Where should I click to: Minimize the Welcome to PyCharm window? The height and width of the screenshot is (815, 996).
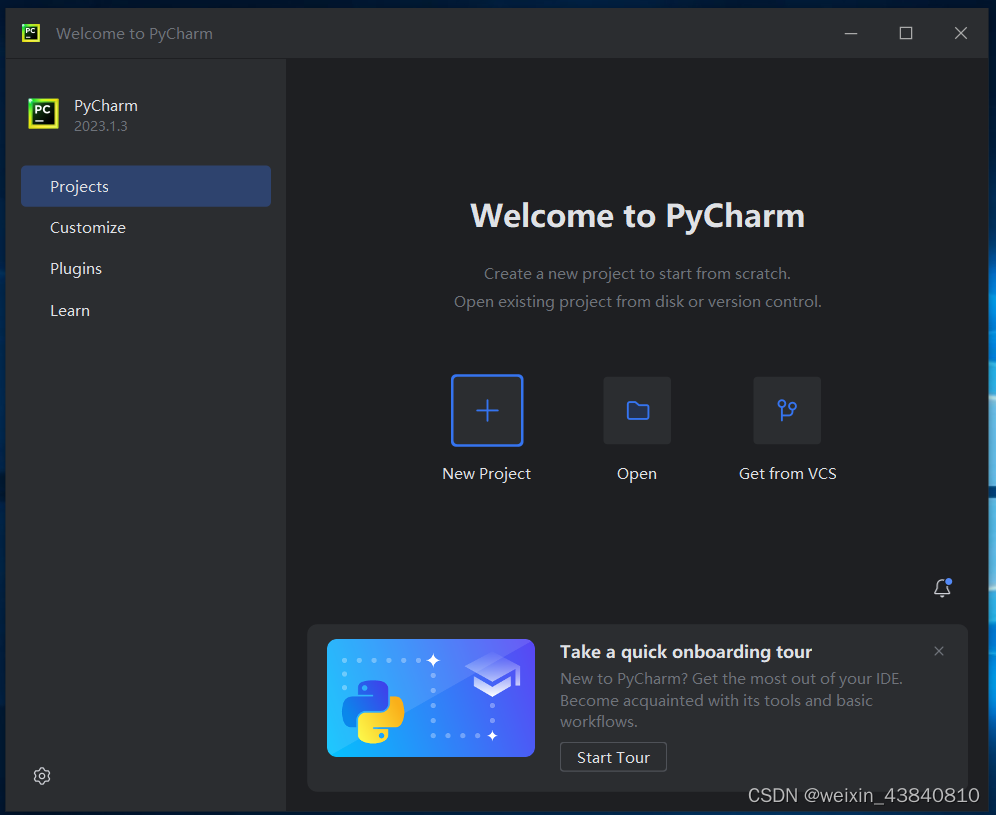pos(851,33)
